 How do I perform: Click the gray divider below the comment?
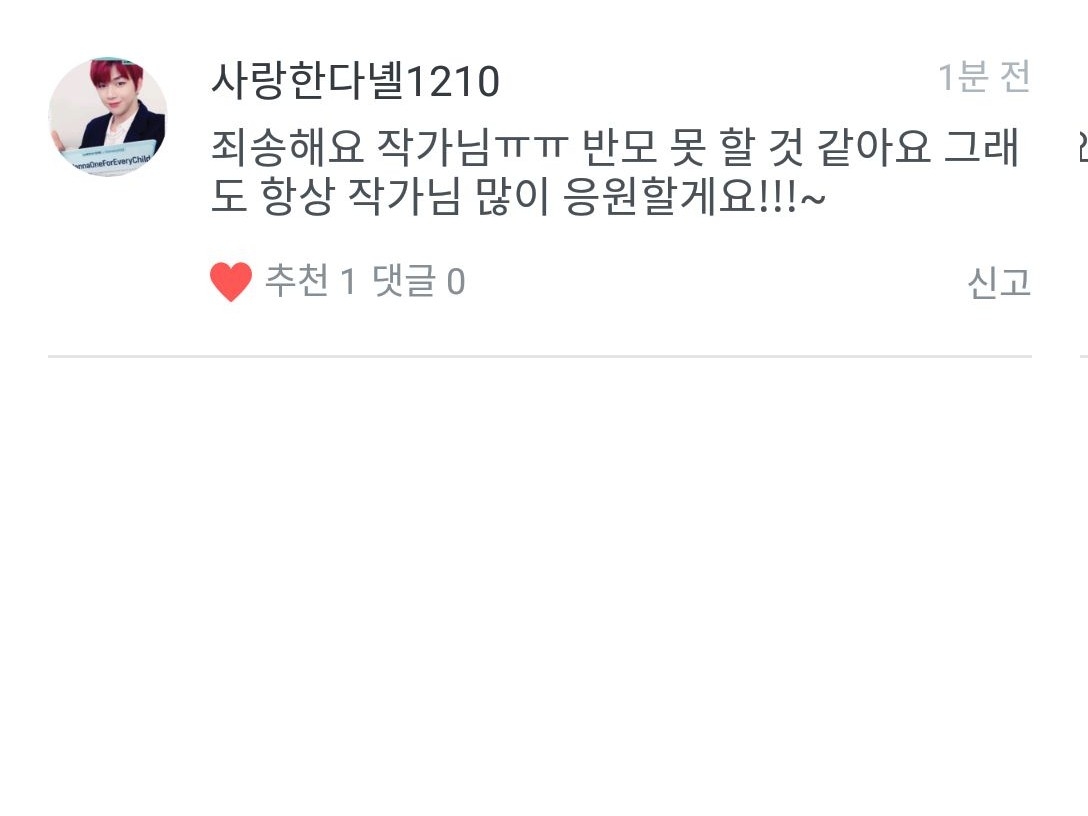pyautogui.click(x=540, y=357)
